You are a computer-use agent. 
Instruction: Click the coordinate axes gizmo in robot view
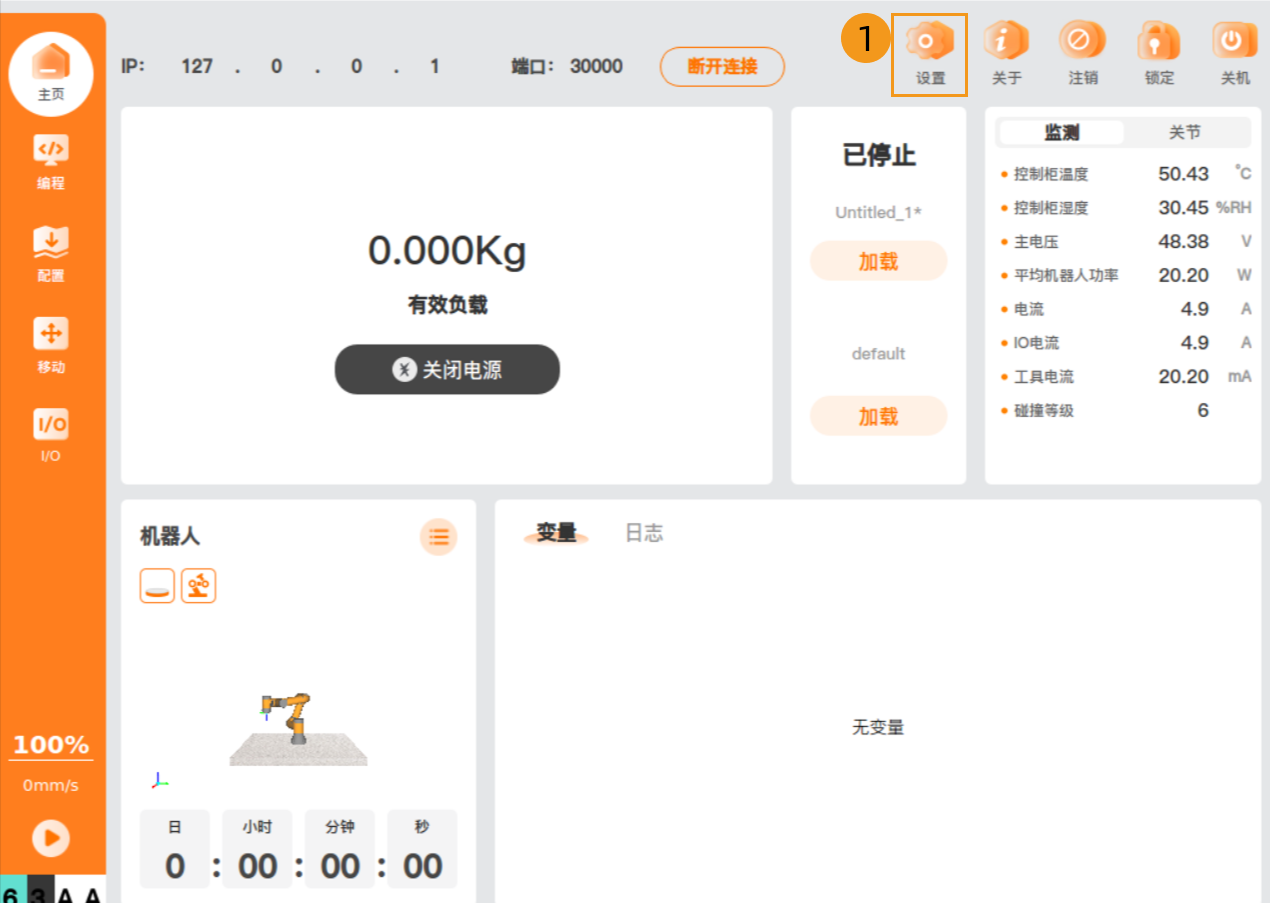click(x=159, y=780)
